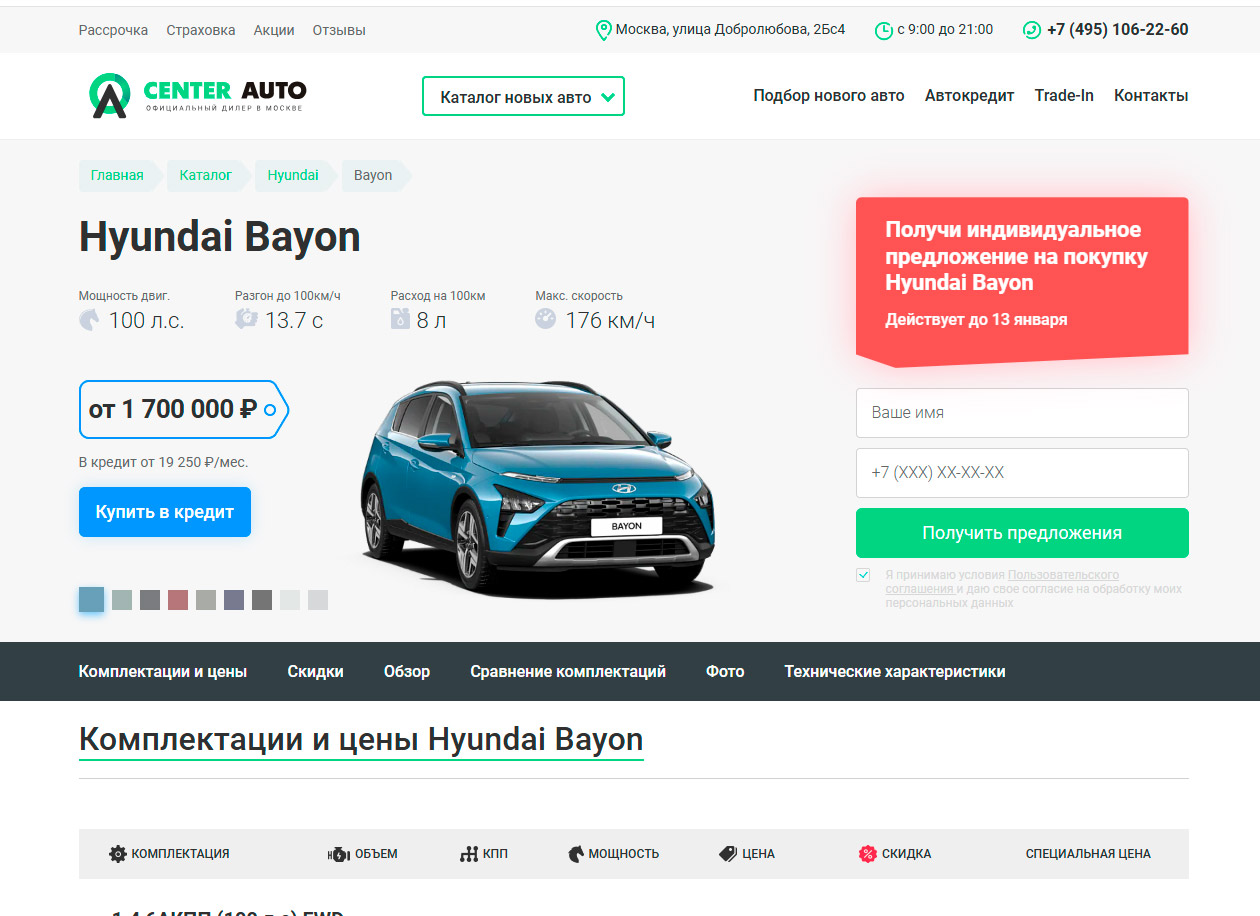Screen dimensions: 1260x916
Task: Click the engine icon in the Объем column
Action: [x=338, y=854]
